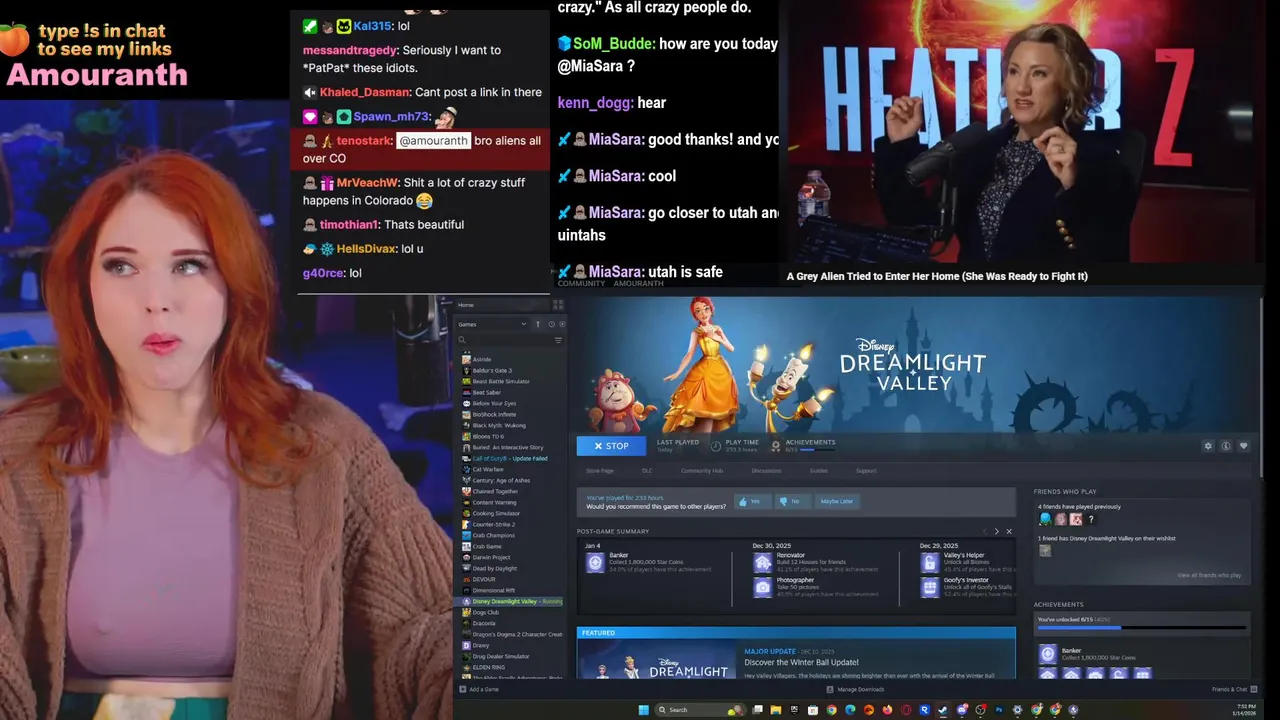Open Discord from the taskbar

pos(962,710)
